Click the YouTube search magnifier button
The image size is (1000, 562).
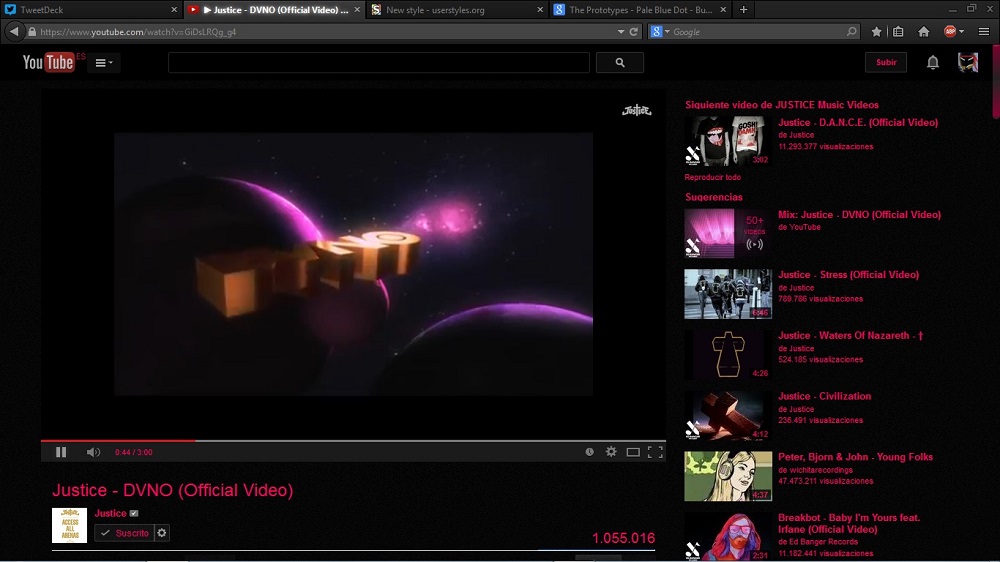(620, 63)
